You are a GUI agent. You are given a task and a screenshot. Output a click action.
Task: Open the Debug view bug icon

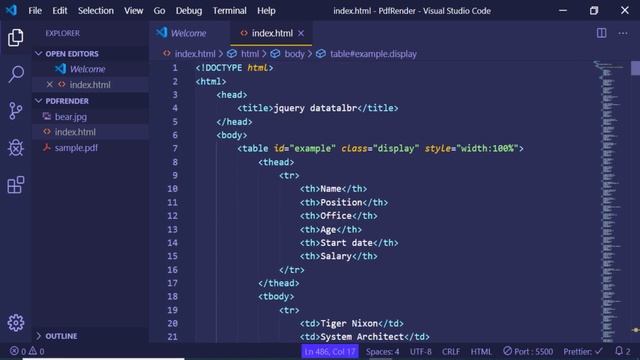tap(16, 147)
